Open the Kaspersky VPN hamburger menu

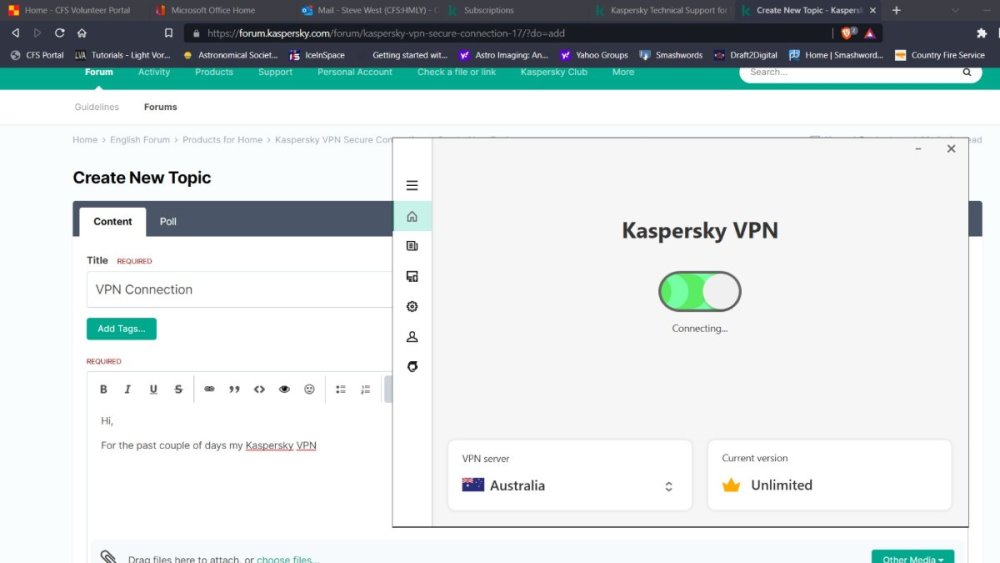click(x=412, y=186)
